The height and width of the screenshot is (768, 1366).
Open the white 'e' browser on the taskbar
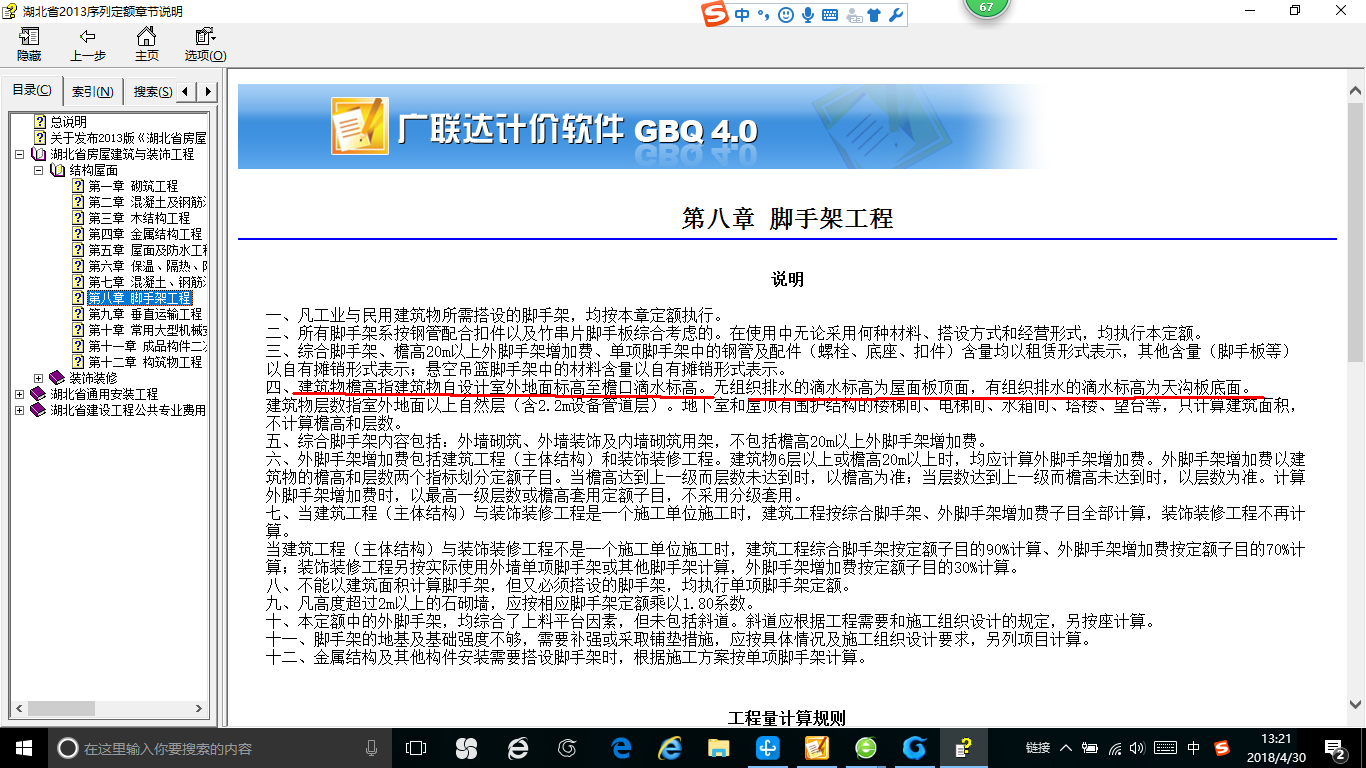click(517, 747)
